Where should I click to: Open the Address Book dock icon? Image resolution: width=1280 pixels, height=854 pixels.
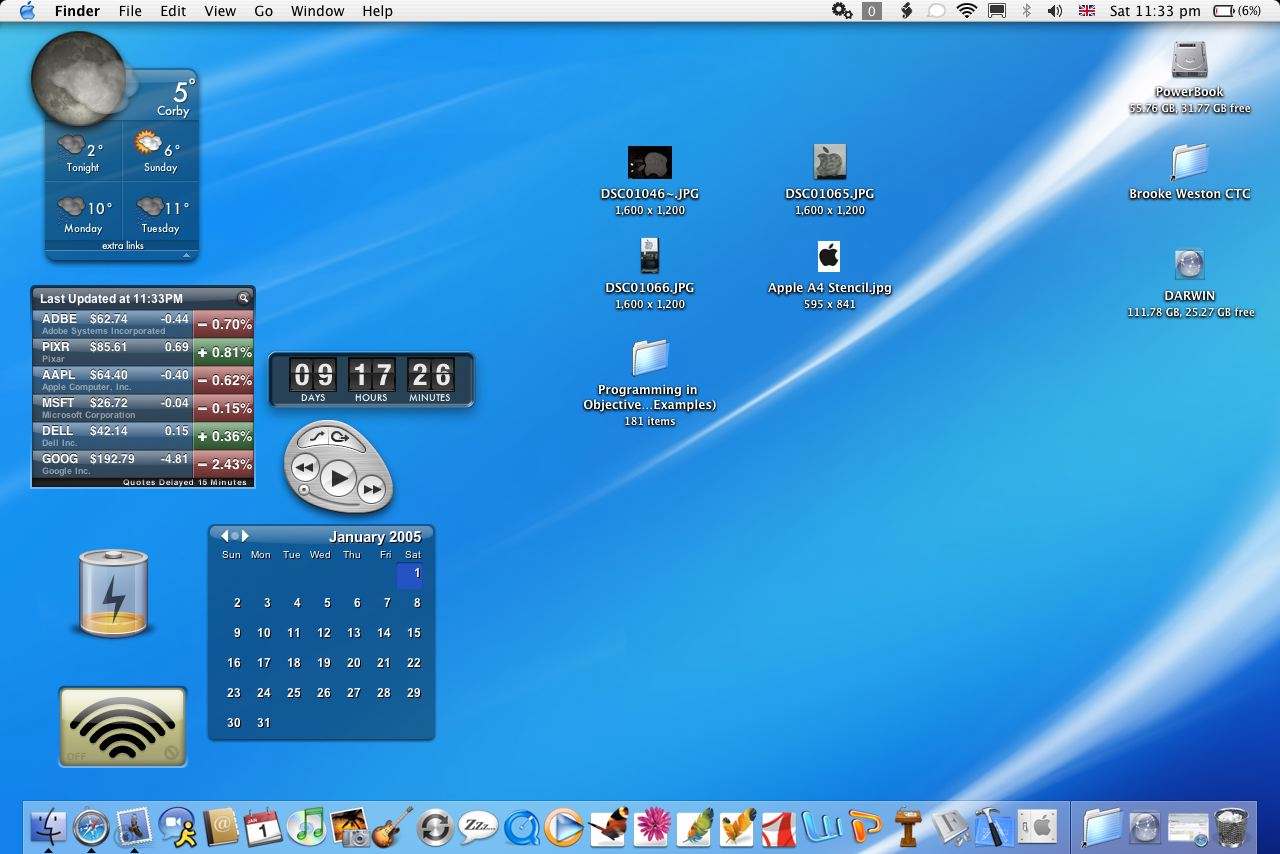tap(221, 827)
